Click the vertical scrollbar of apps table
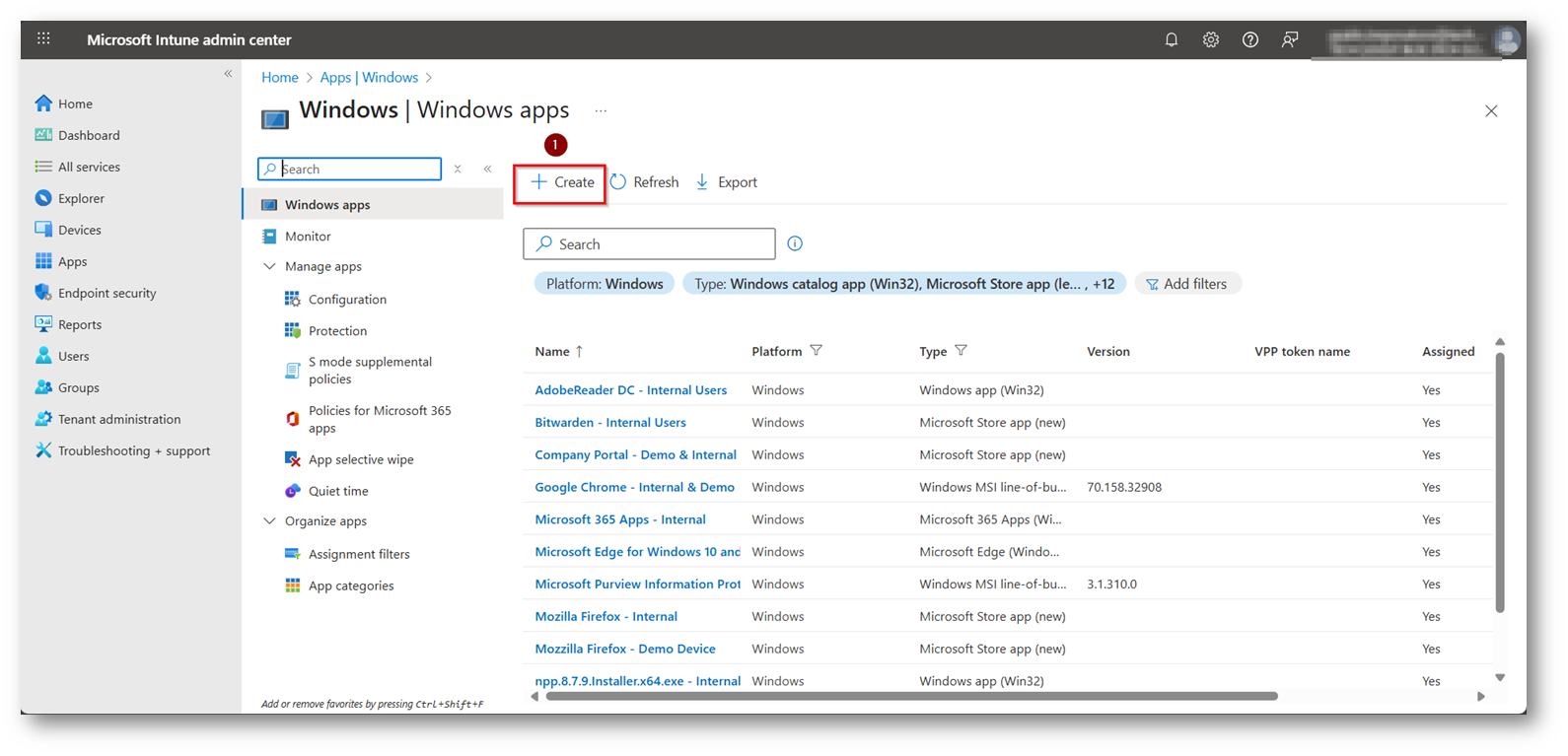 (1500, 481)
